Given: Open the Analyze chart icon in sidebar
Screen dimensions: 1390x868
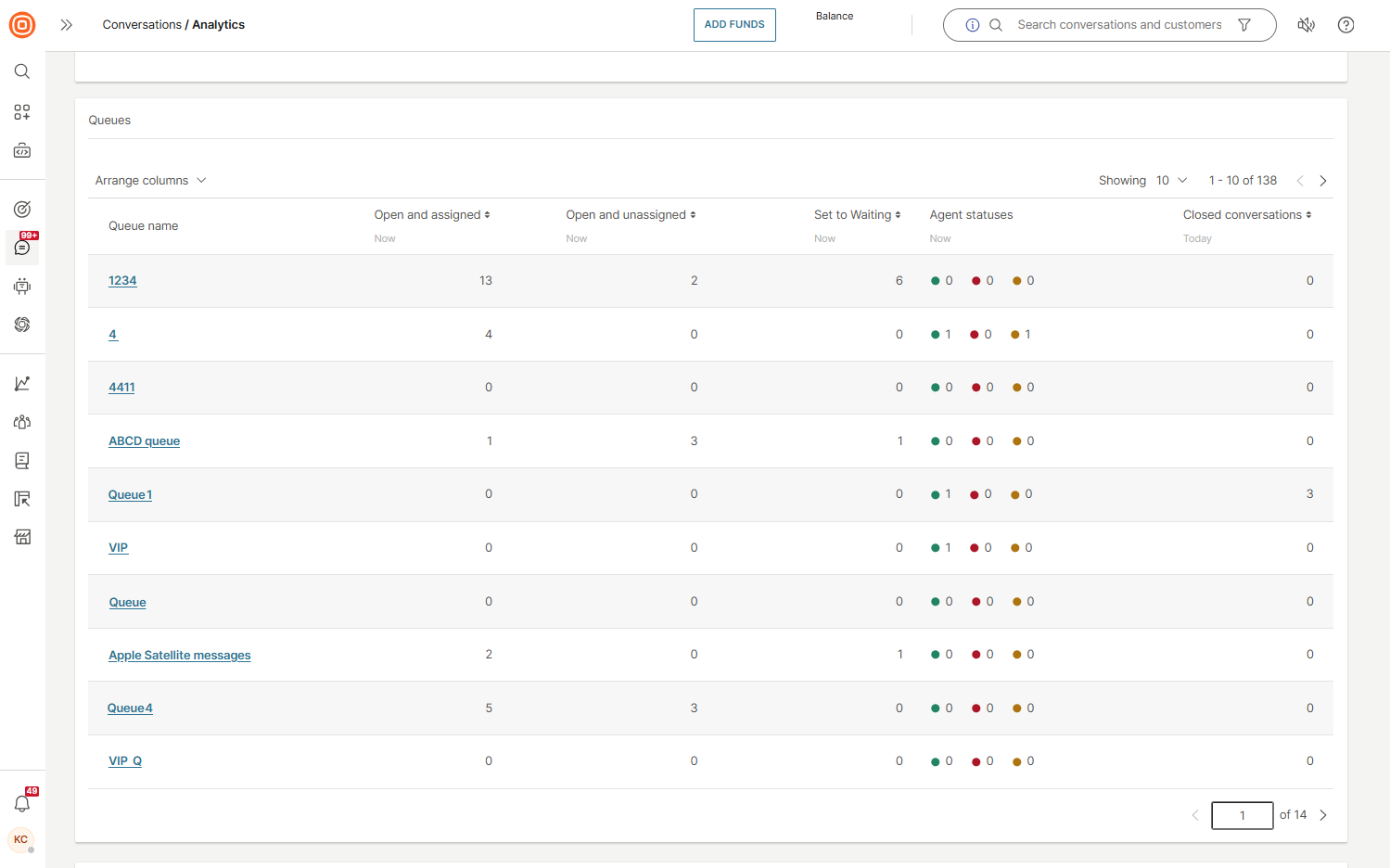Looking at the screenshot, I should (x=22, y=383).
